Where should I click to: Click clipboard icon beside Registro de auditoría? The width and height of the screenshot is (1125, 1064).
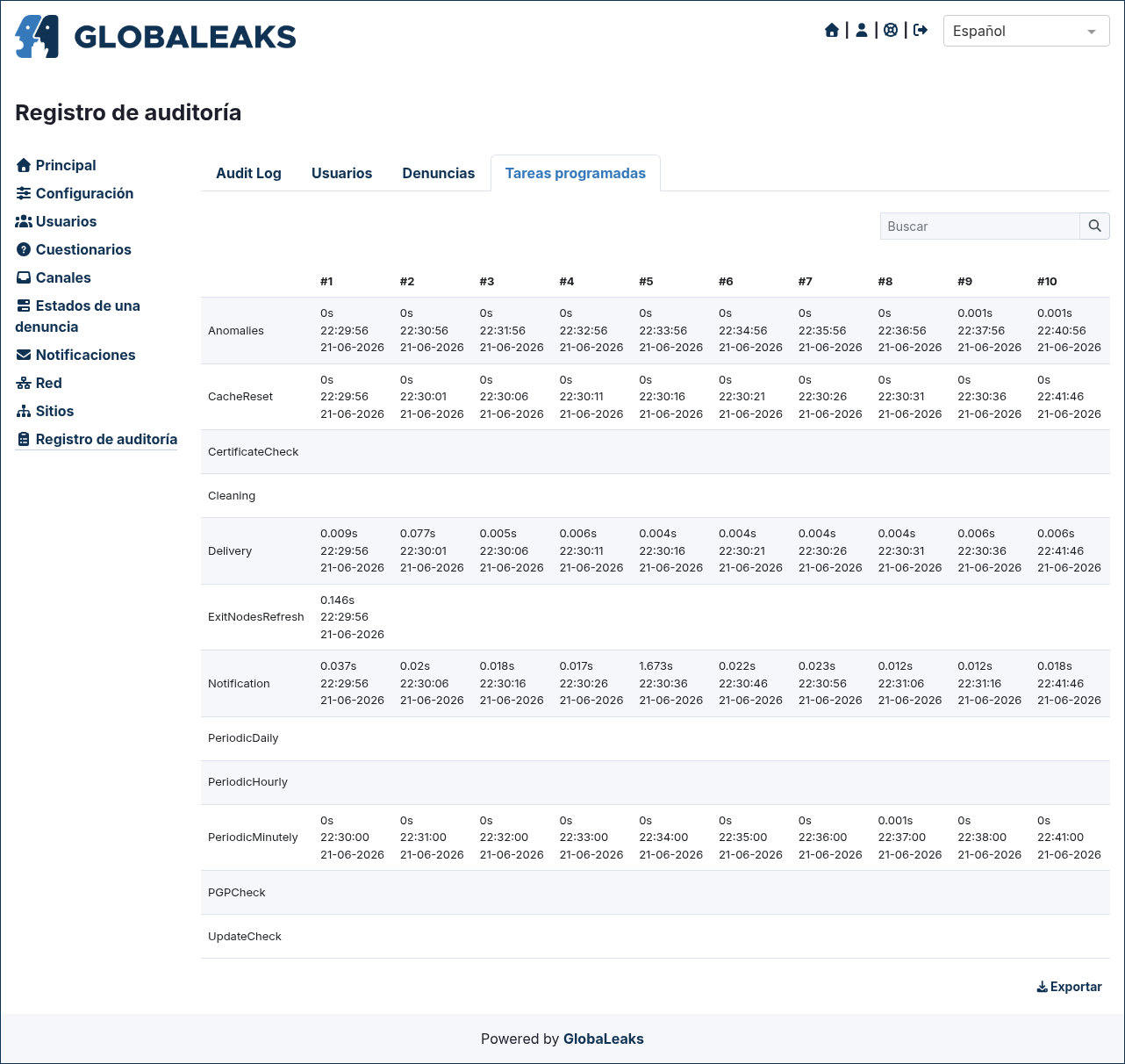click(24, 439)
